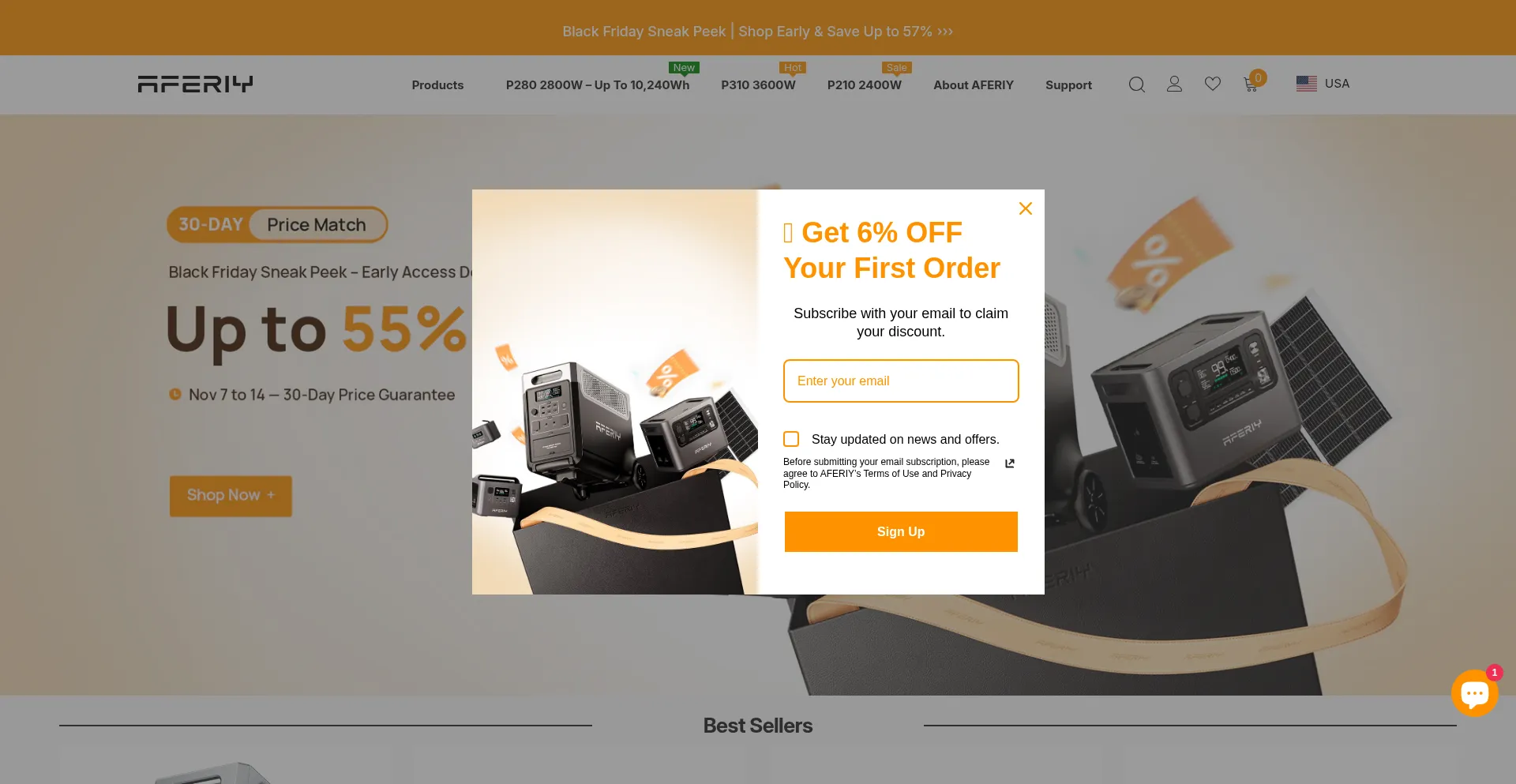Open the Terms external link icon
Screen dimensions: 1516x784
(x=1009, y=463)
